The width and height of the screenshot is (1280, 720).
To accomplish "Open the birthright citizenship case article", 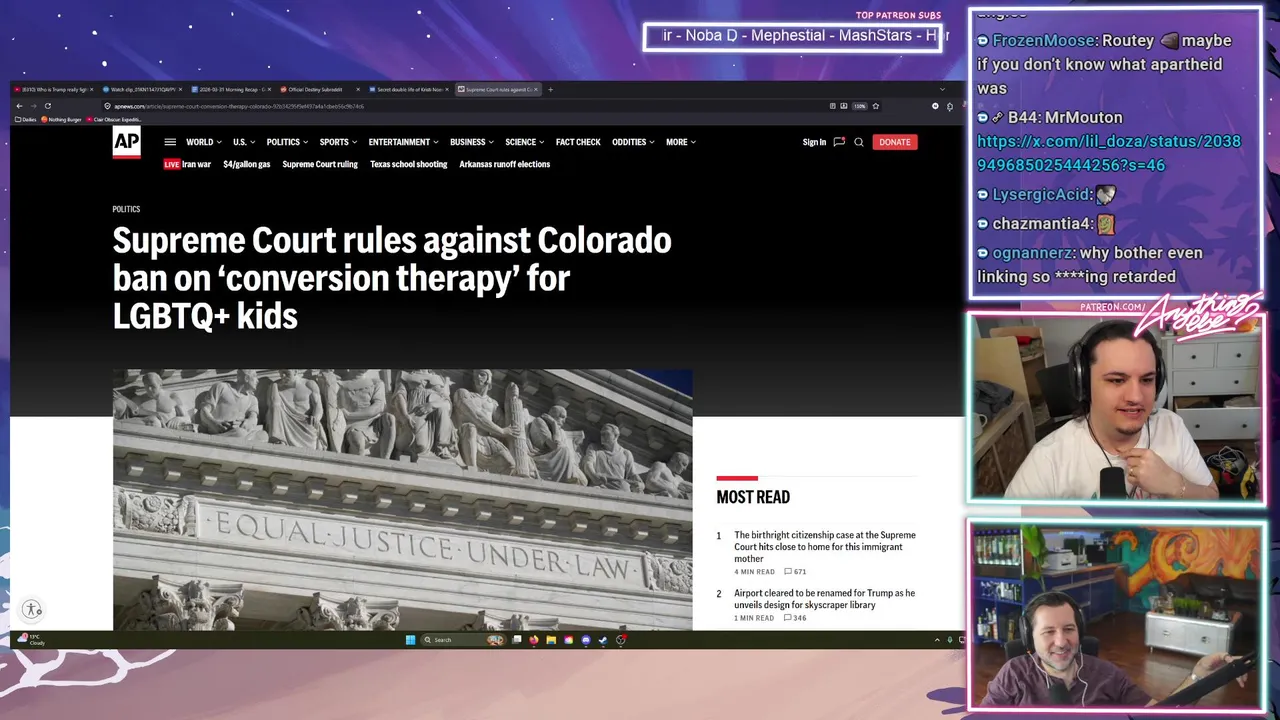I will pyautogui.click(x=825, y=547).
